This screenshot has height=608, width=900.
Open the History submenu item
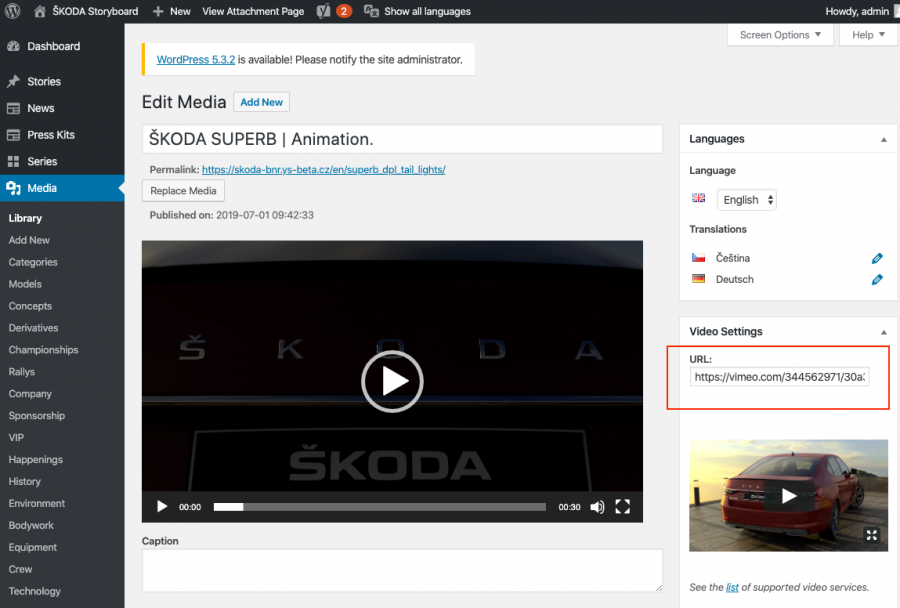(25, 481)
